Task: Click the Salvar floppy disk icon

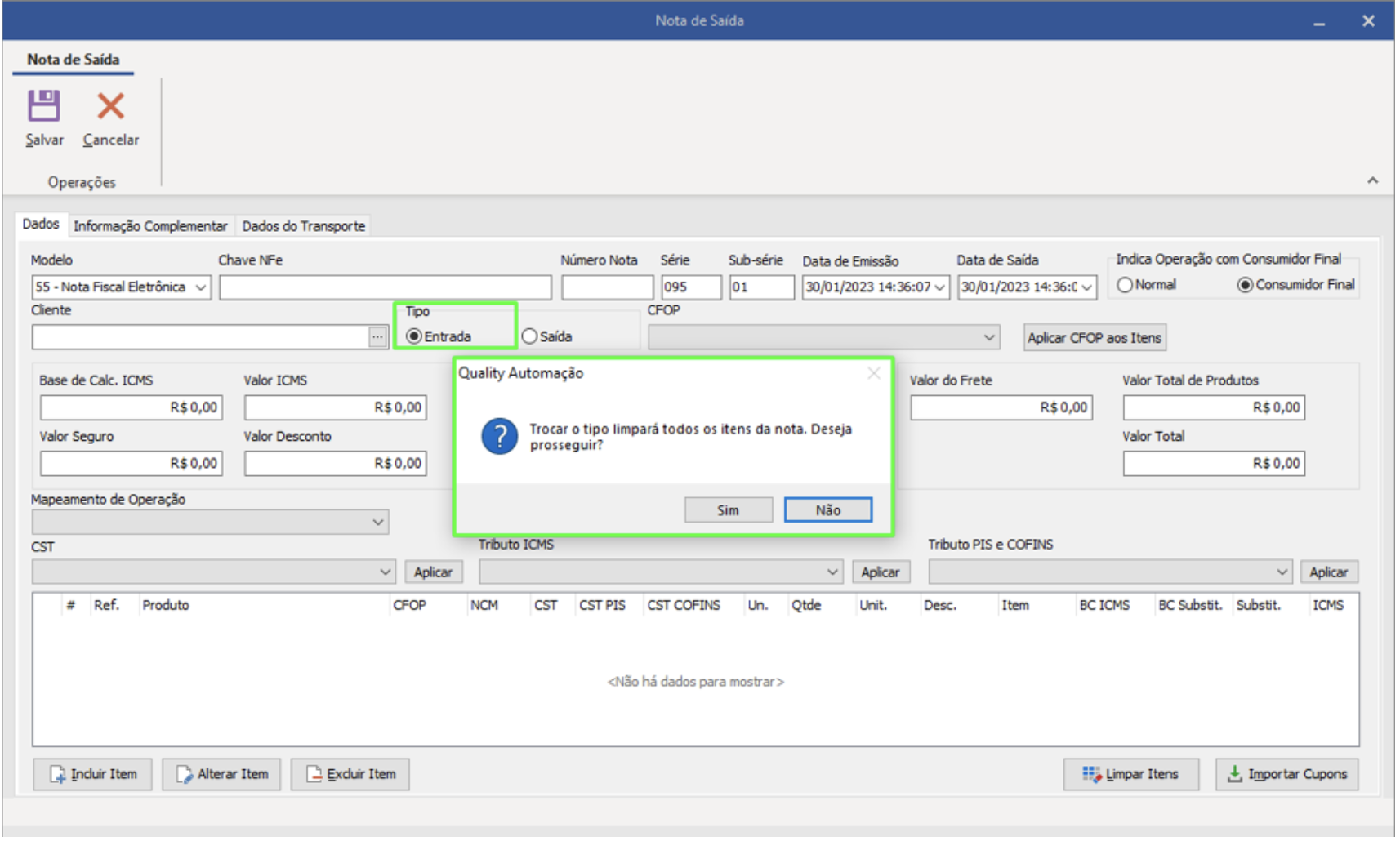Action: point(44,107)
